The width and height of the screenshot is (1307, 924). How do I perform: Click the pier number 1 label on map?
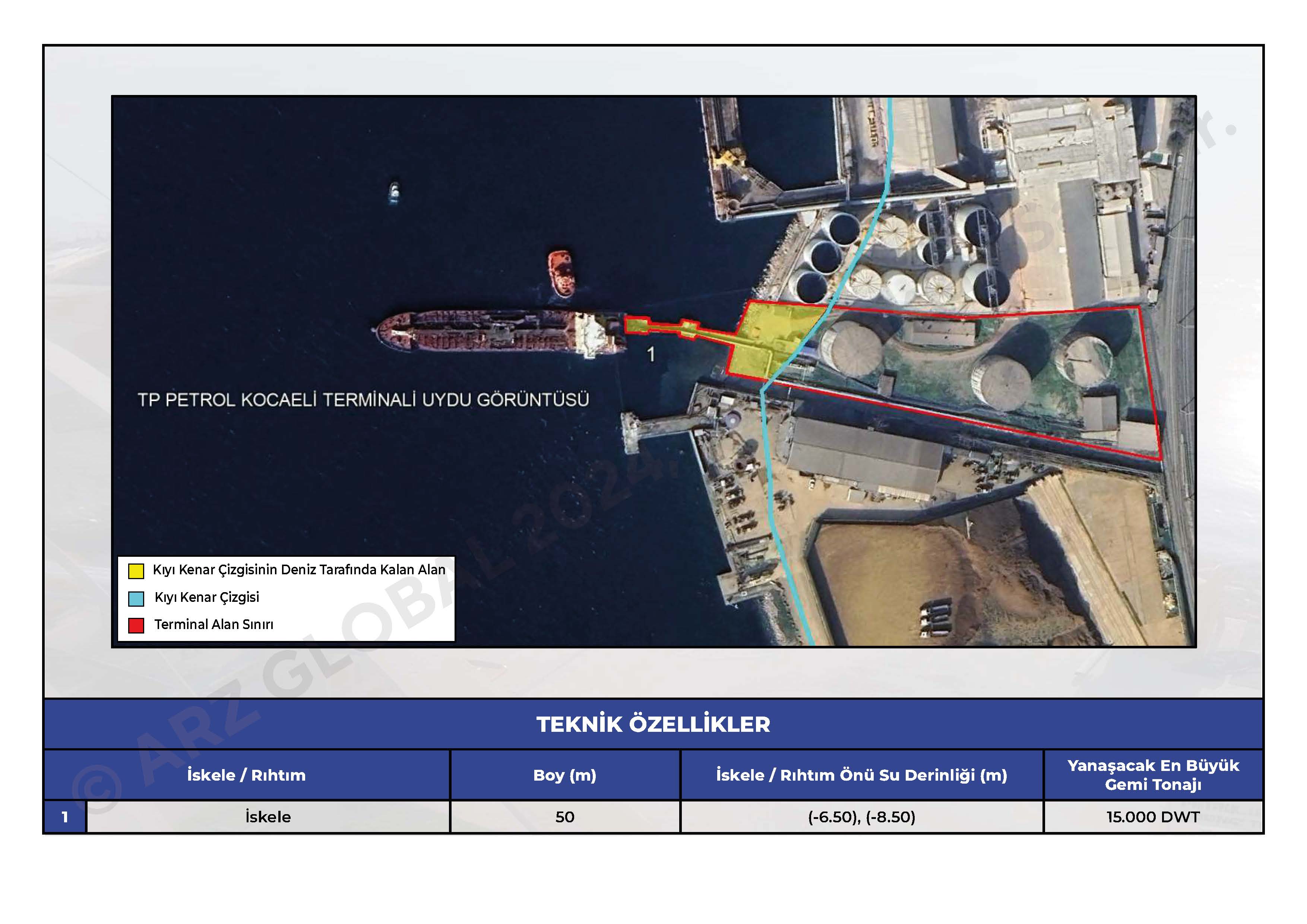(651, 355)
